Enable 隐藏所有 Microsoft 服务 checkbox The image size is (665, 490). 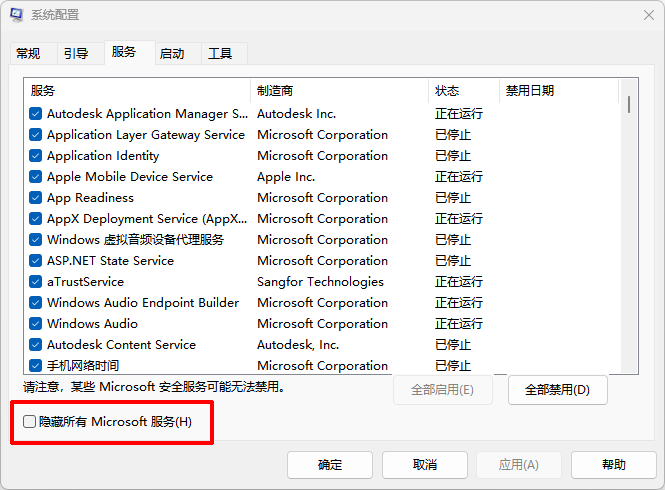pos(29,422)
